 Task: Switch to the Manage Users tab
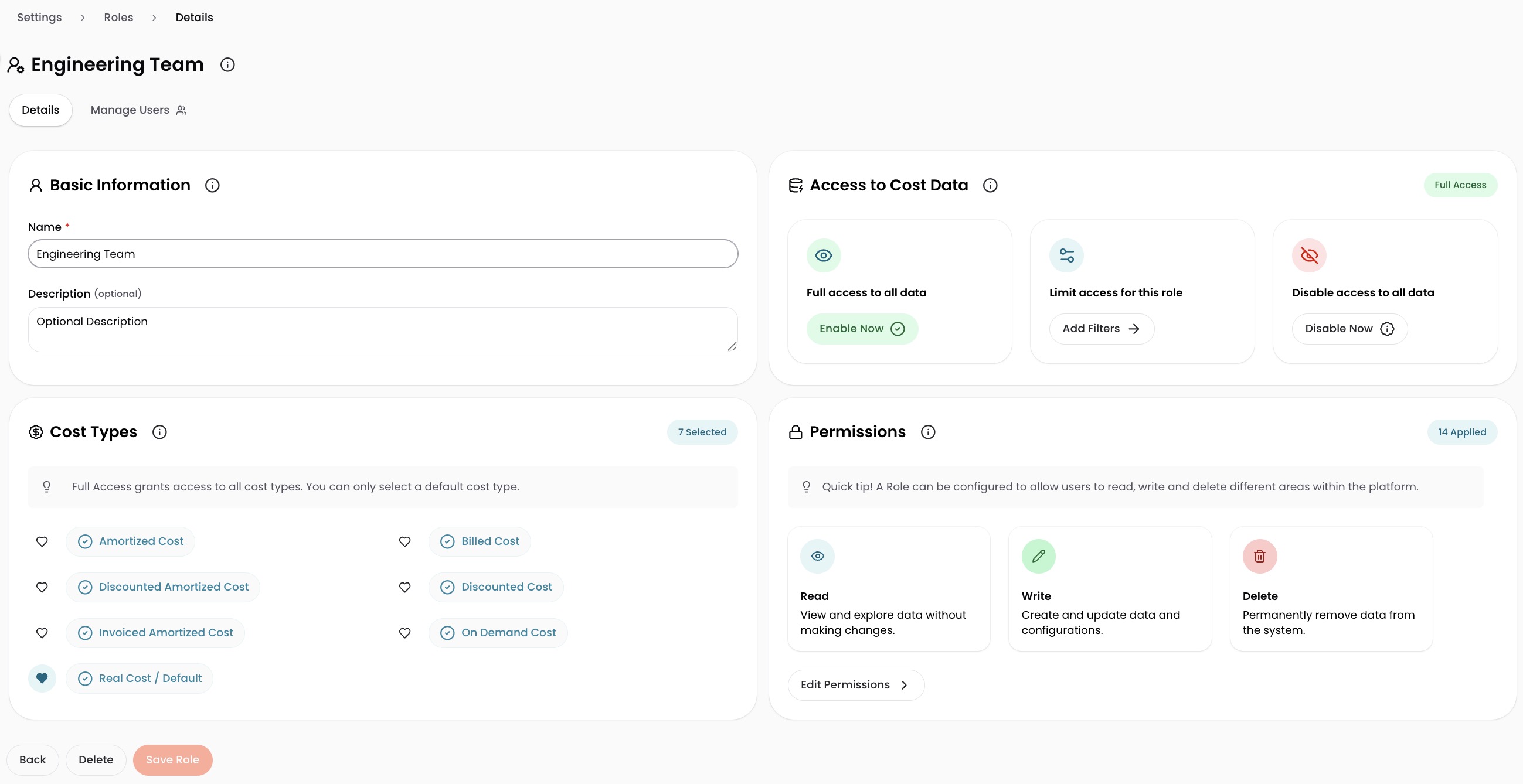139,110
